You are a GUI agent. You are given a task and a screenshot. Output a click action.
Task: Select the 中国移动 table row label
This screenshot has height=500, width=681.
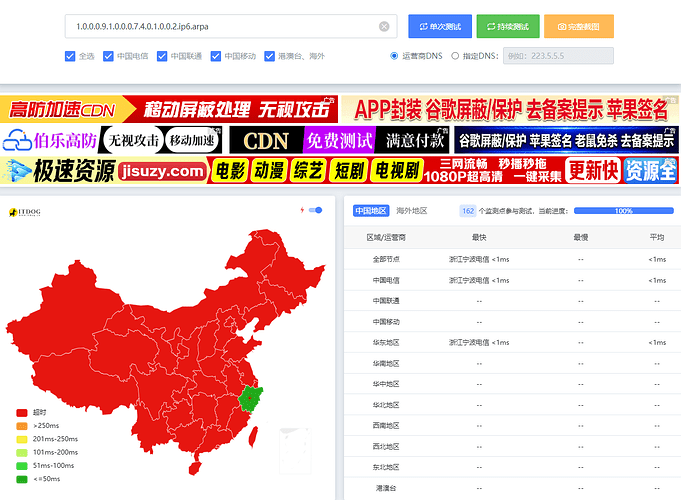[386, 321]
